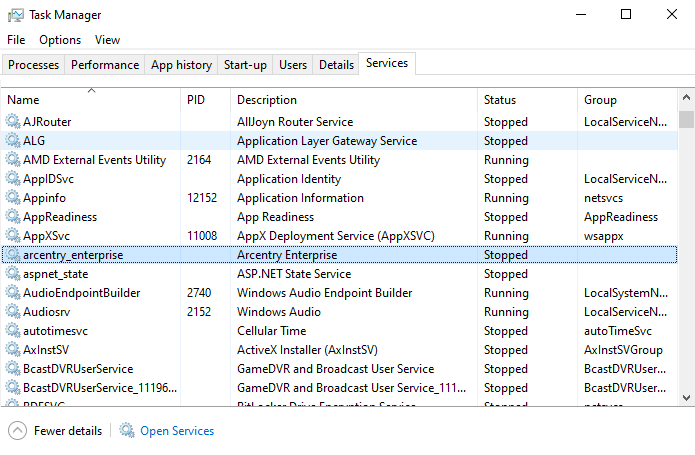Click the gear icon beside AppIDSvc
Screen dimensions: 695x455
pos(13,179)
